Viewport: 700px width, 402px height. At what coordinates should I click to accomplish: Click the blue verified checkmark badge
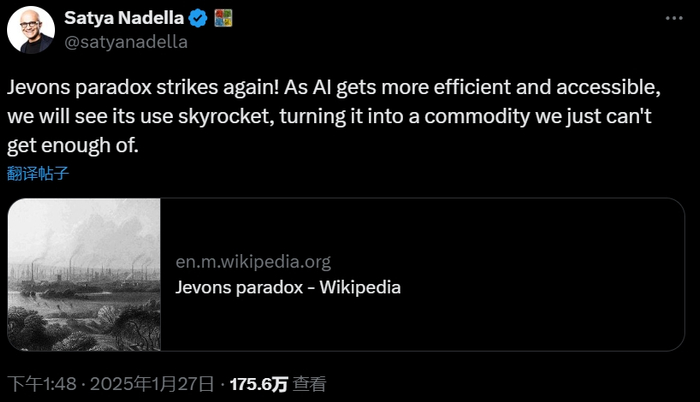(x=196, y=18)
